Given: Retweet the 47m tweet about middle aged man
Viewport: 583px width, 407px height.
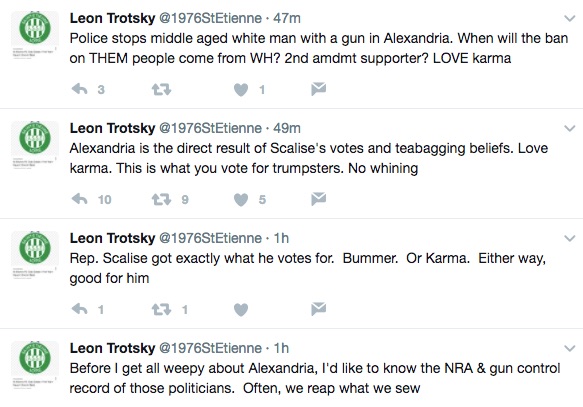Looking at the screenshot, I should pyautogui.click(x=161, y=89).
